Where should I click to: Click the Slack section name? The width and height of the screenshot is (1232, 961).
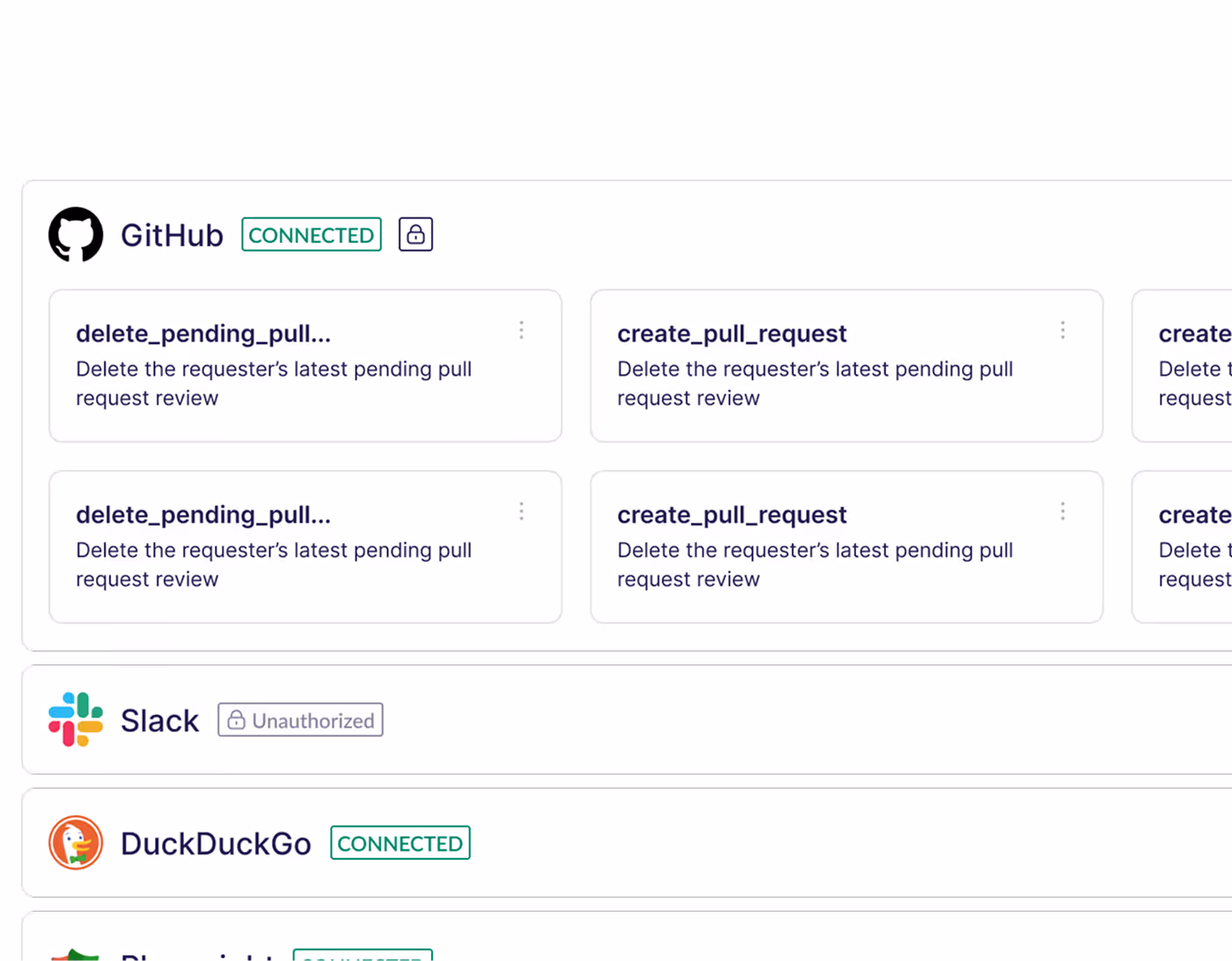point(160,721)
